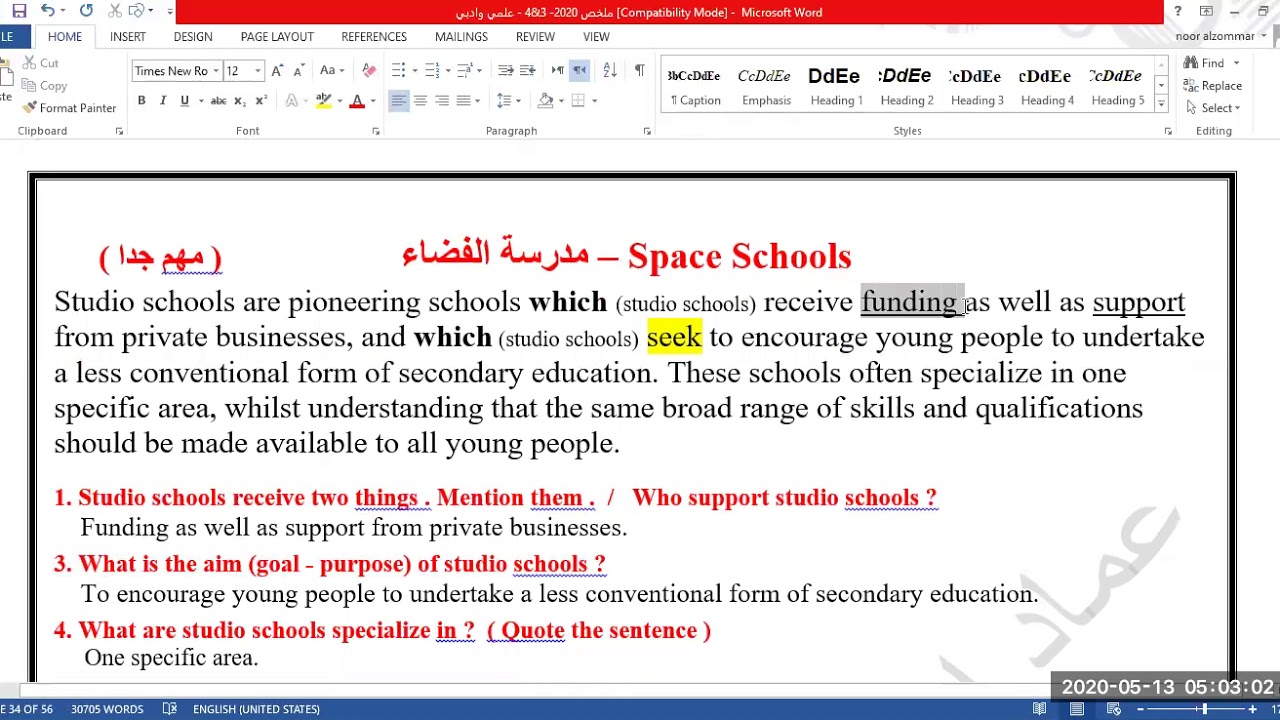This screenshot has height=720, width=1280.
Task: Copy the selected text
Action: (44, 86)
